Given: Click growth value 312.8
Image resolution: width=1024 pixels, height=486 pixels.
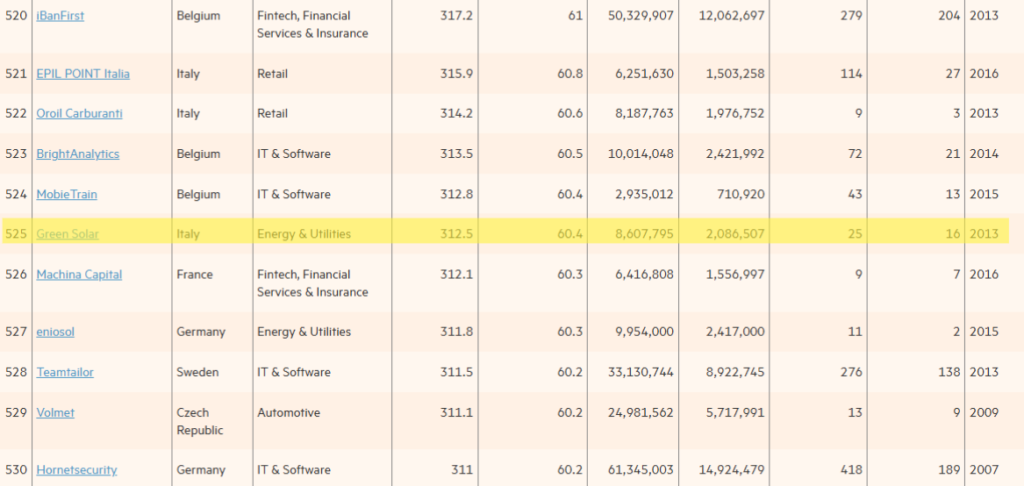Looking at the screenshot, I should coord(456,195).
